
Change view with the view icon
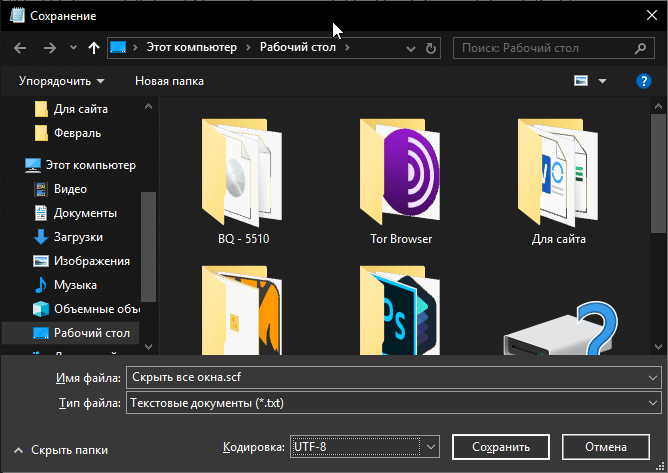(581, 81)
